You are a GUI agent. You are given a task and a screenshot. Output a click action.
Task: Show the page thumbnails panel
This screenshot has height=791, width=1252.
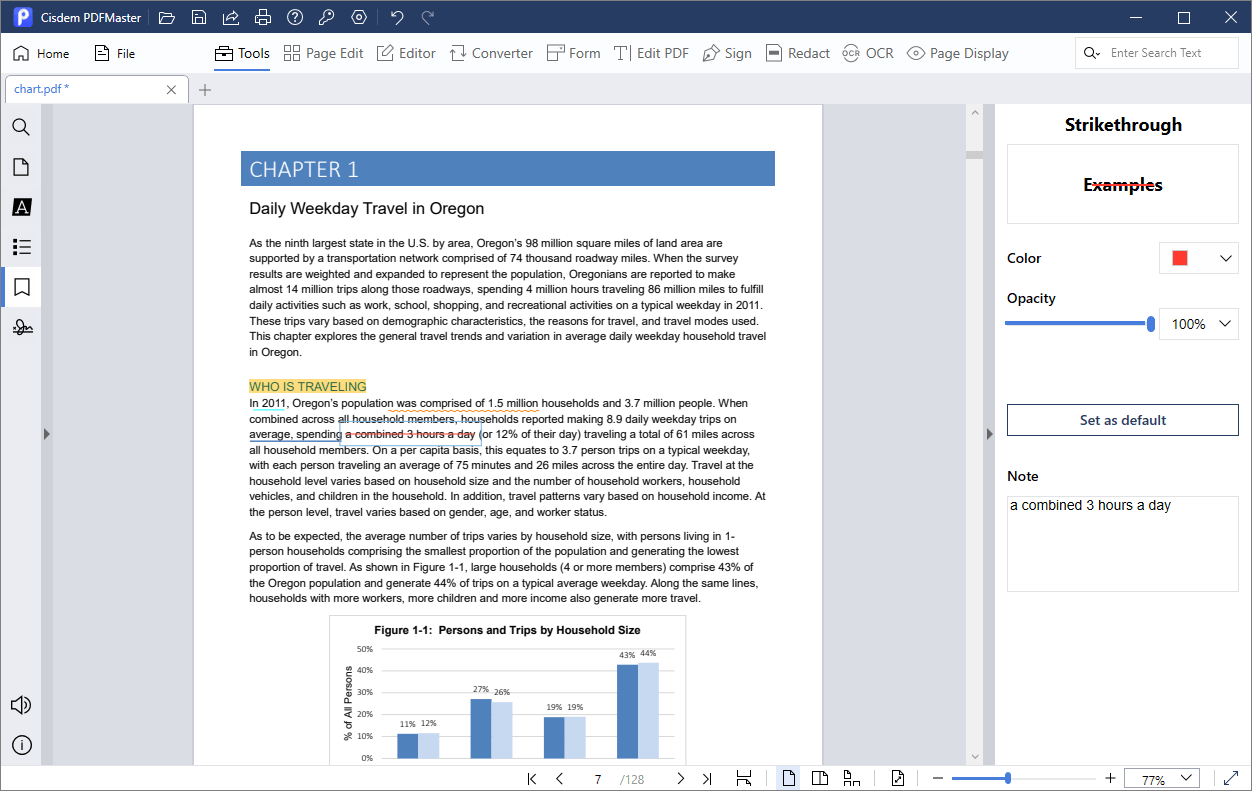(20, 167)
